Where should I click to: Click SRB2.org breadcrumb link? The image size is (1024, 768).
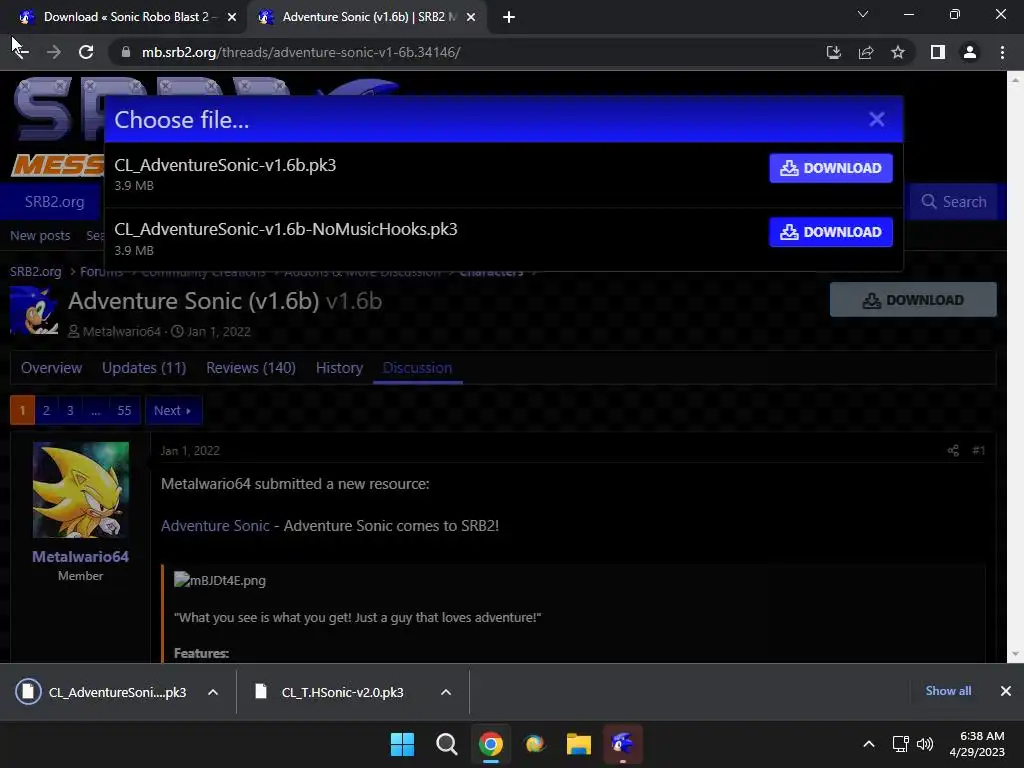35,272
